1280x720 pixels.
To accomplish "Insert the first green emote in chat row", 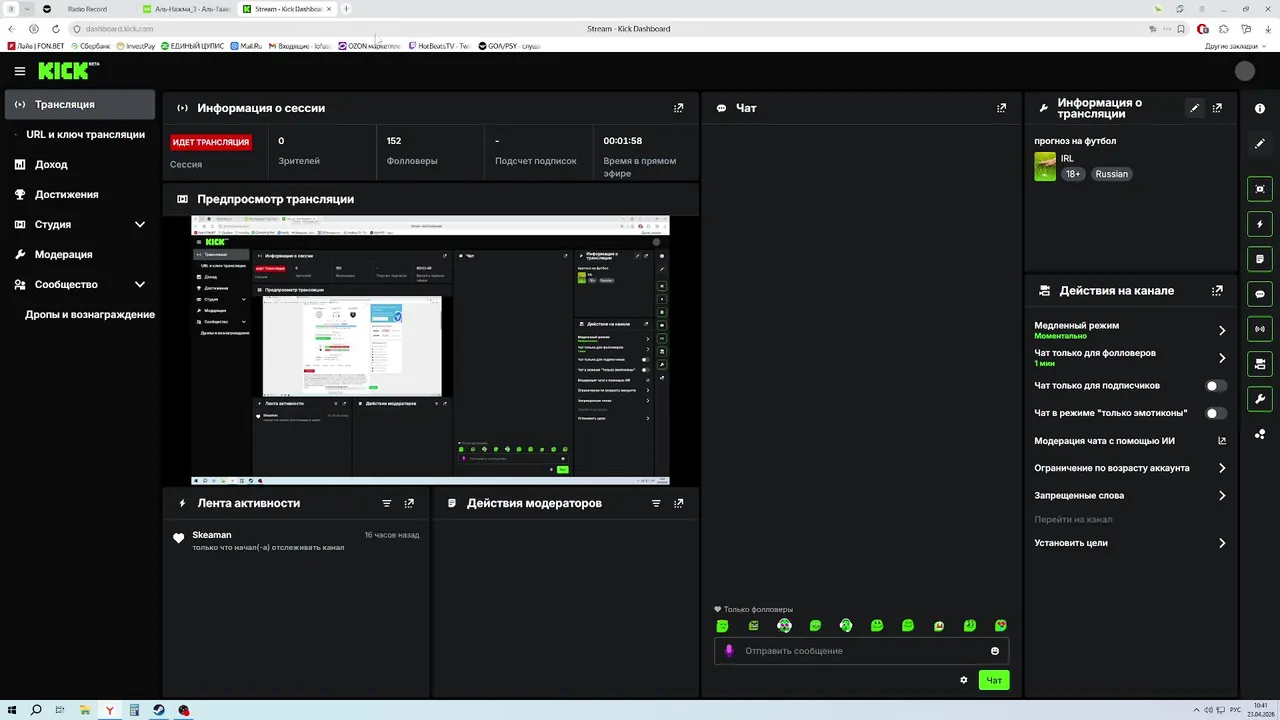I will 723,626.
